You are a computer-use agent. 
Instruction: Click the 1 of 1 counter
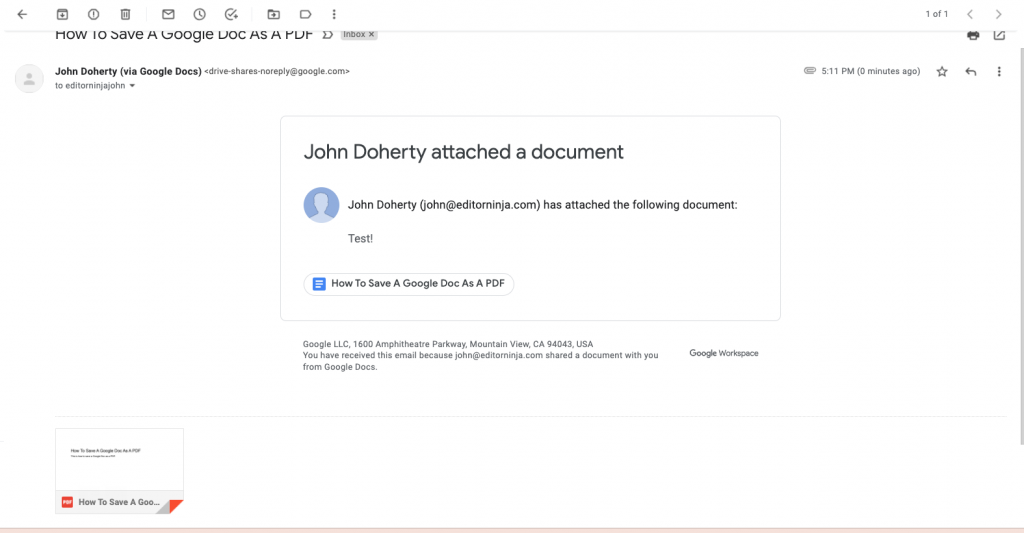936,14
